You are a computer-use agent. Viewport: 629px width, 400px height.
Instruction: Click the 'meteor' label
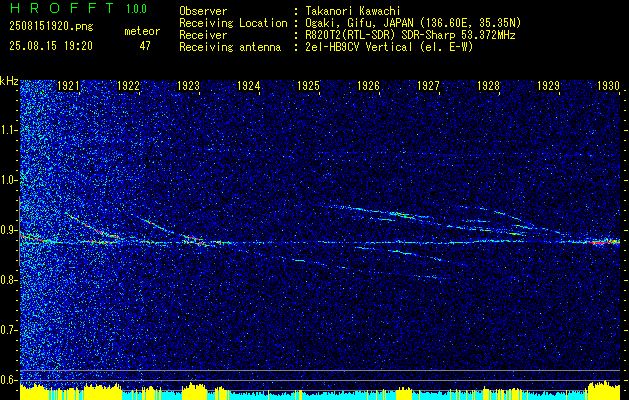pyautogui.click(x=142, y=31)
